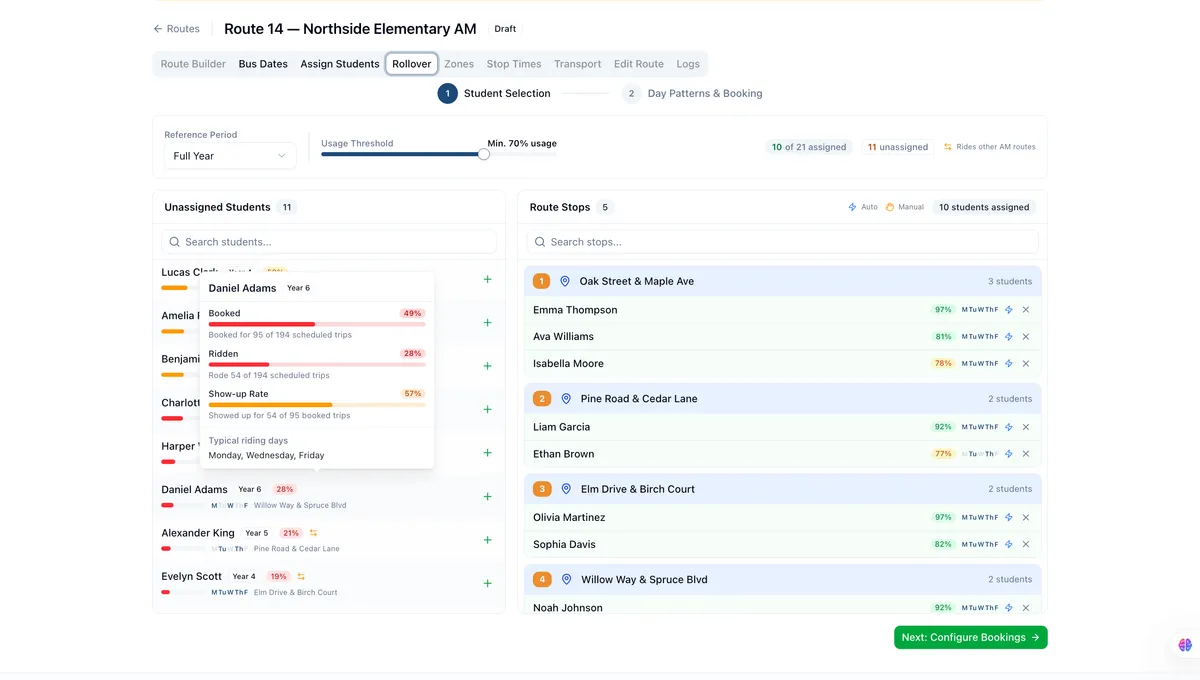
Task: Open the Zones tab
Action: 459,64
